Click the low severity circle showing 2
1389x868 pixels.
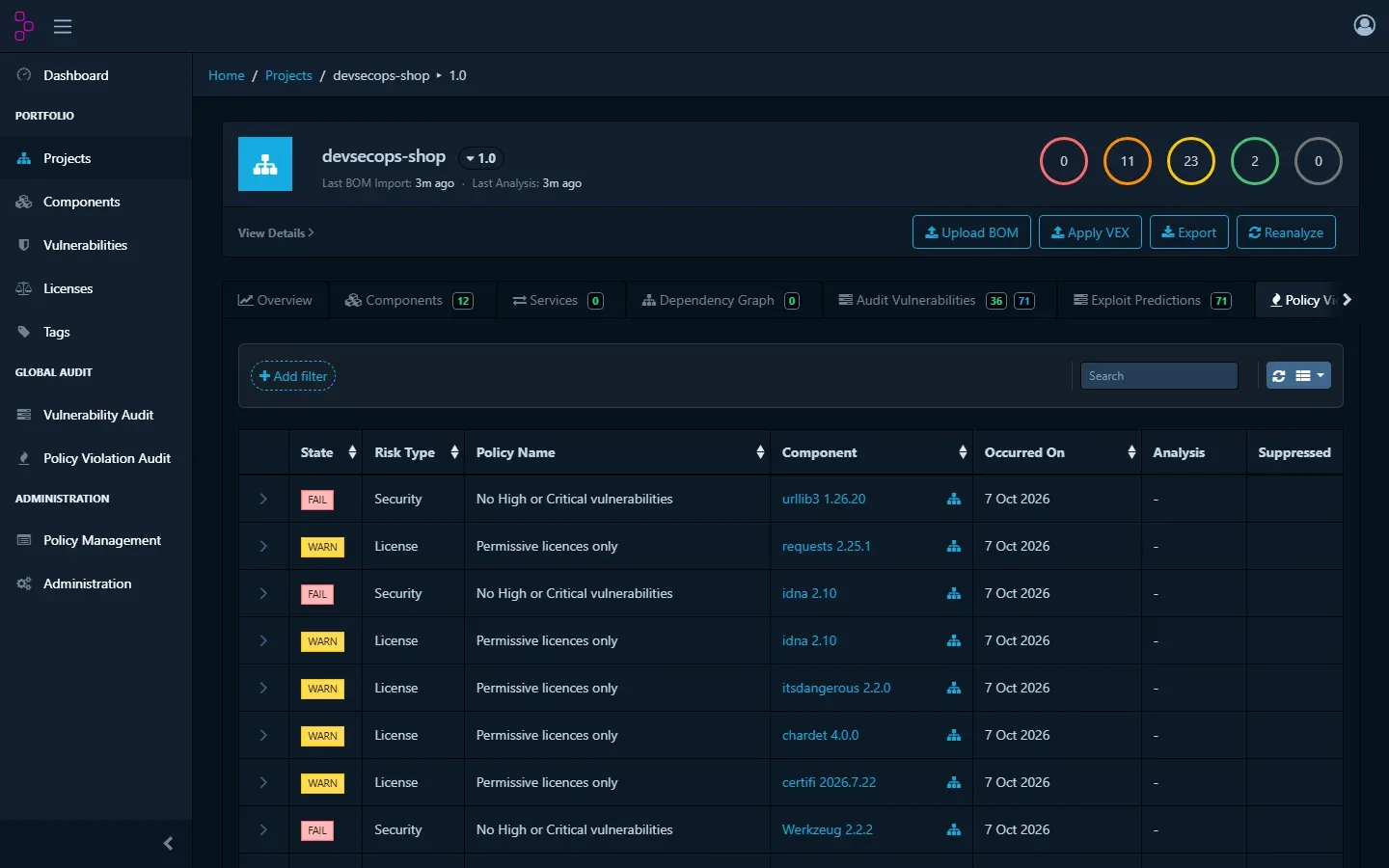click(1255, 161)
